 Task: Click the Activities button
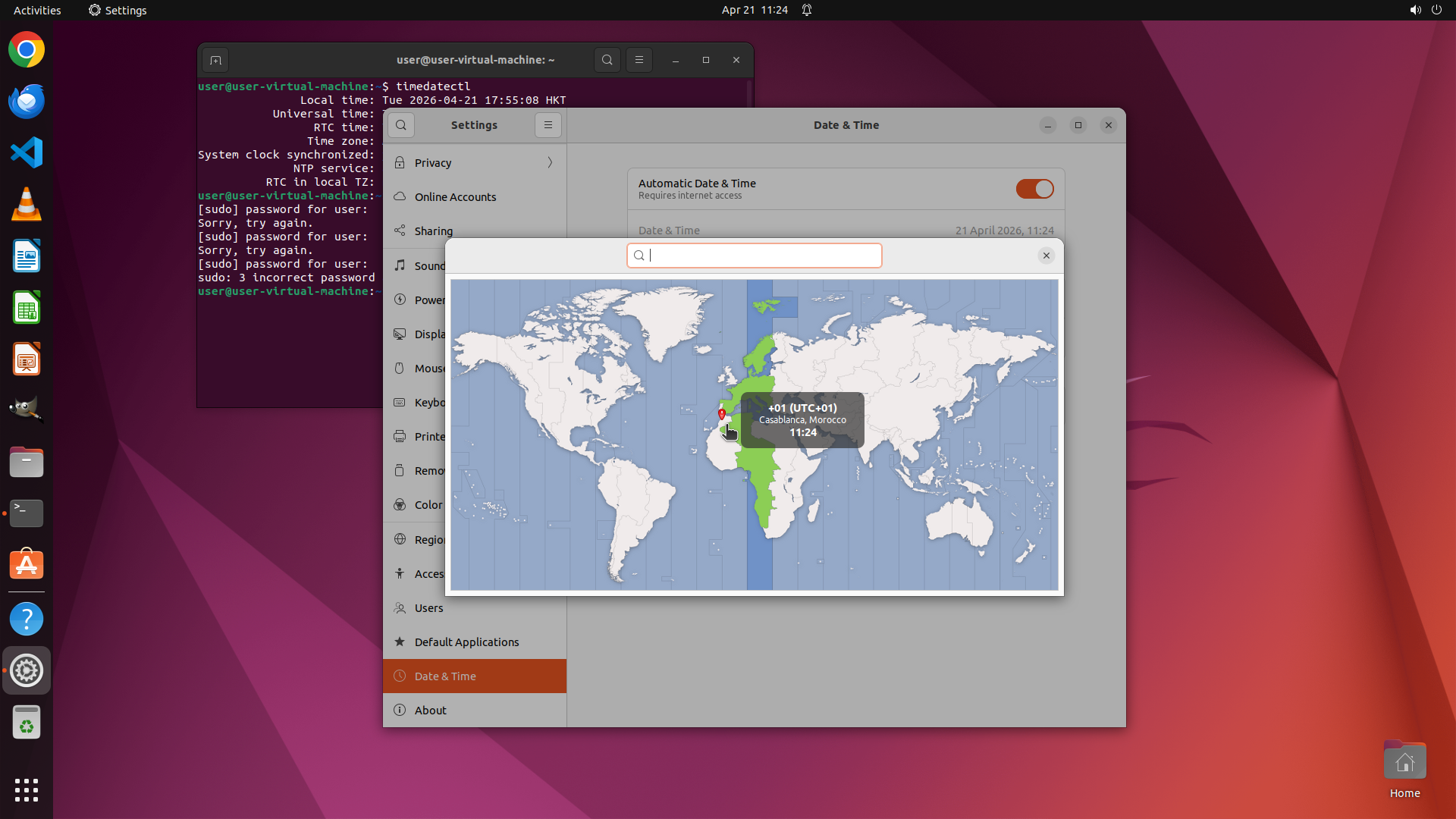tap(37, 10)
